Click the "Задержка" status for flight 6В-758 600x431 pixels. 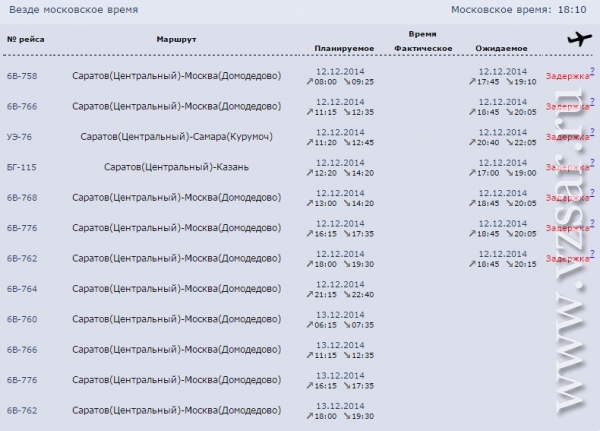point(567,75)
